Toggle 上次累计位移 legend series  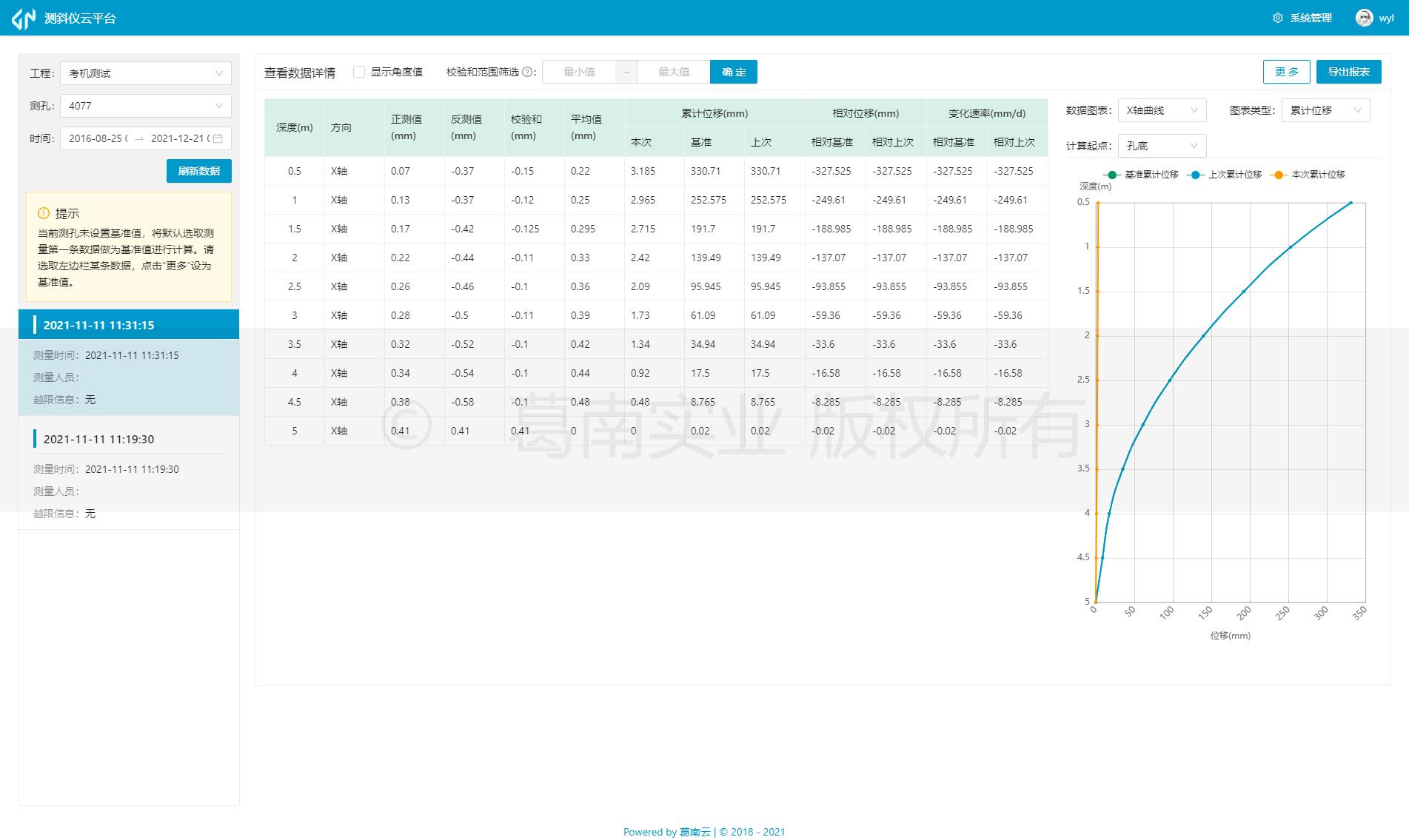click(1224, 175)
